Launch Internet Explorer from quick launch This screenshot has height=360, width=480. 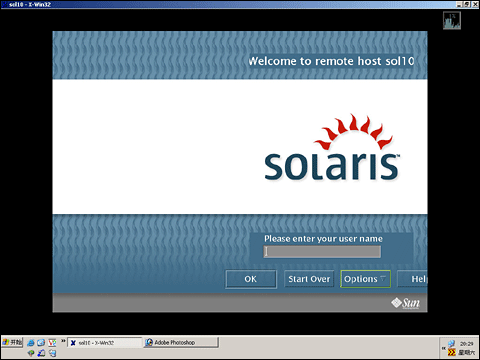31,342
